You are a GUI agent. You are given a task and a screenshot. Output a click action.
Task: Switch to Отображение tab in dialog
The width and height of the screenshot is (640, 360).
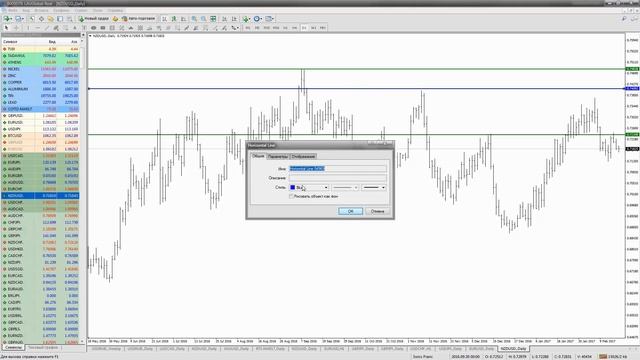[303, 156]
